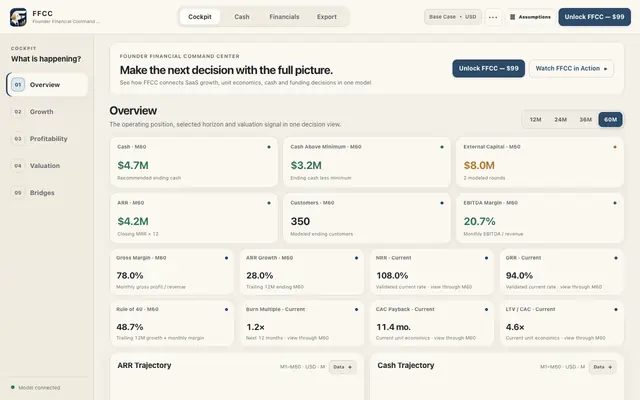Click the dot on ARR Growth card
The height and width of the screenshot is (400, 640).
click(x=356, y=258)
